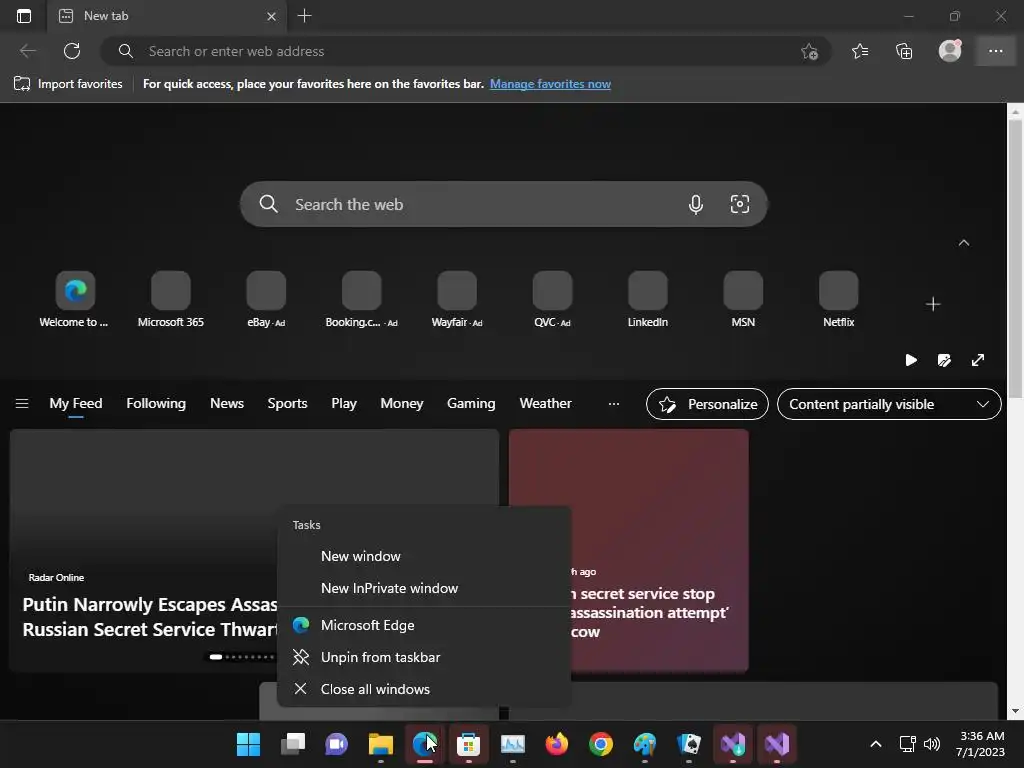Add a new quick link site
Screen dimensions: 1024x768
tap(933, 304)
